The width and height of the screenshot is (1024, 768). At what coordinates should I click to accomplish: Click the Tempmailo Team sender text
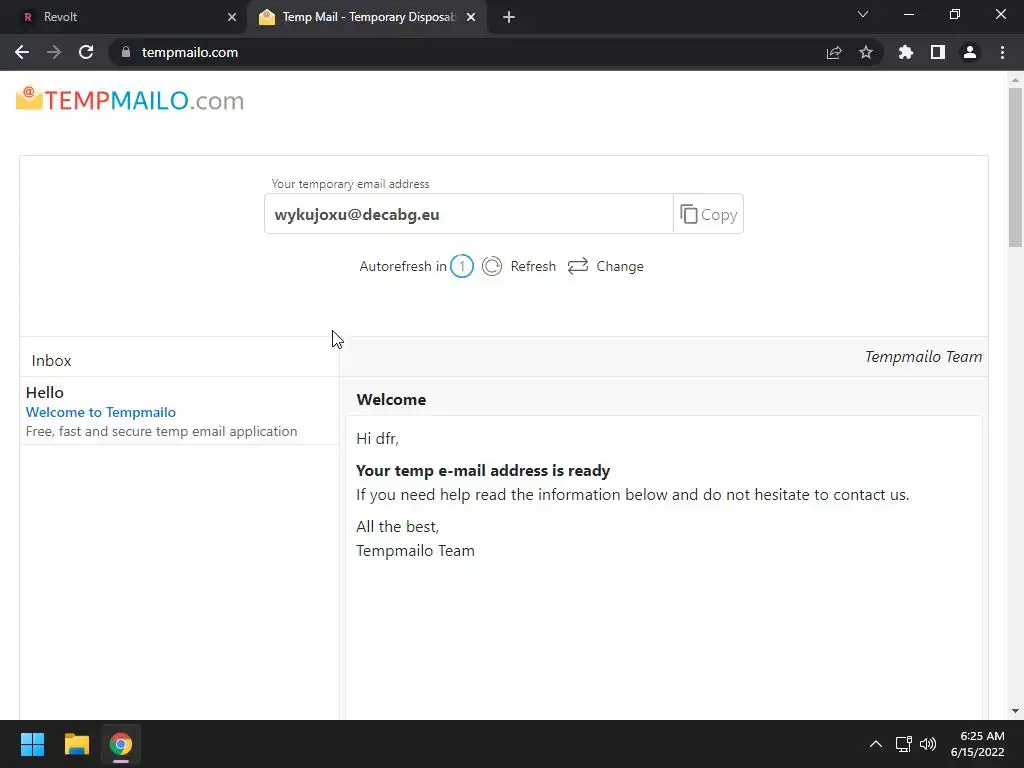click(923, 357)
